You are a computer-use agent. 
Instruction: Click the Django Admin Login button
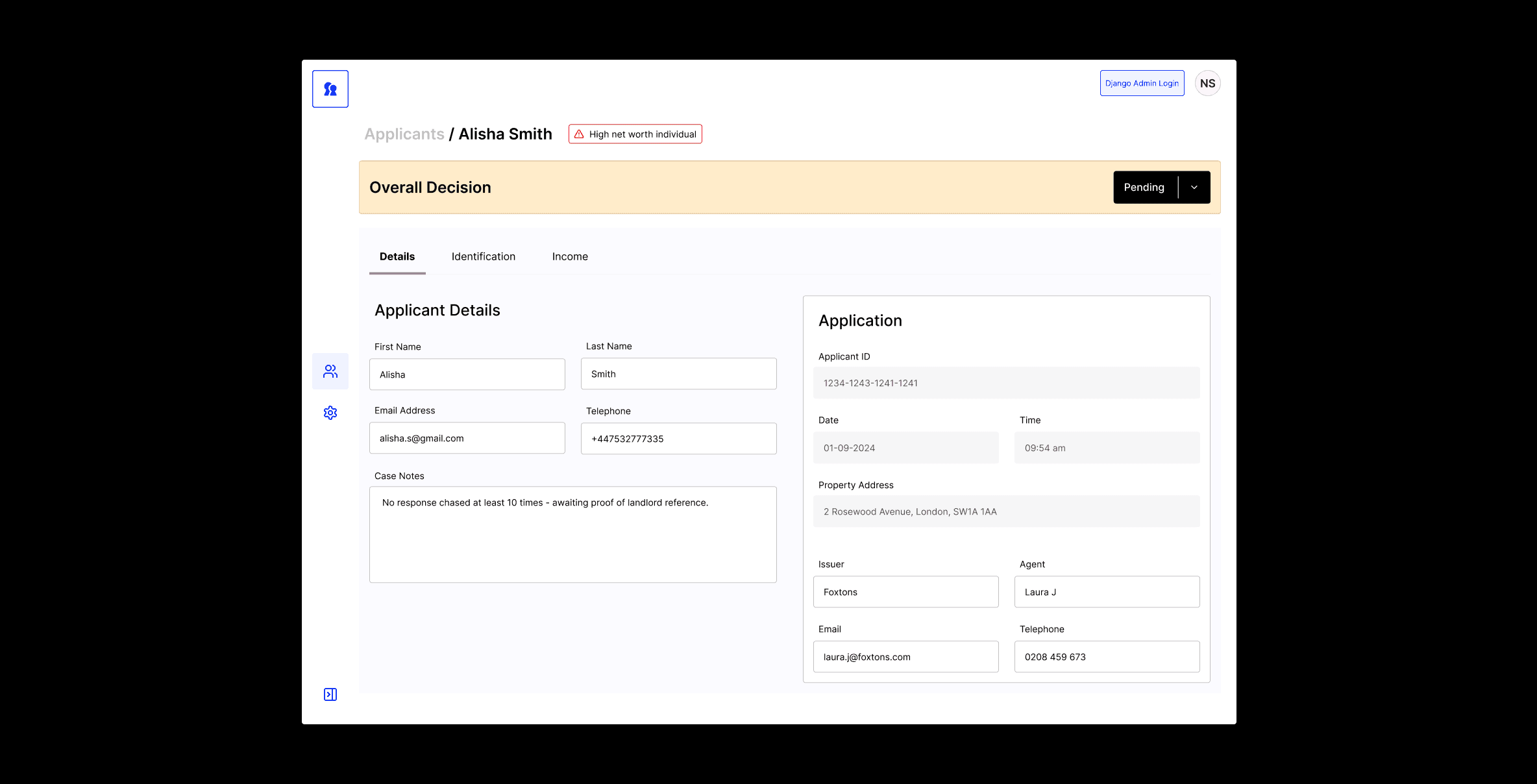[1142, 83]
